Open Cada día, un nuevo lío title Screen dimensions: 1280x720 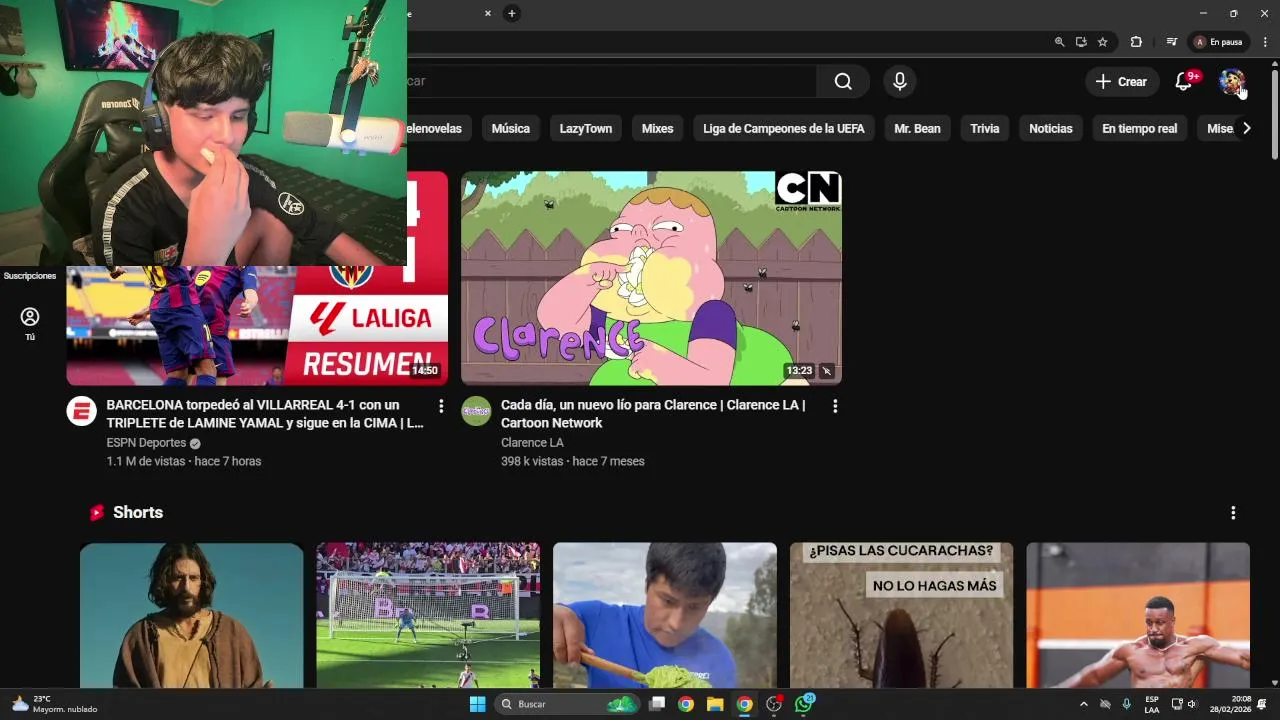653,414
